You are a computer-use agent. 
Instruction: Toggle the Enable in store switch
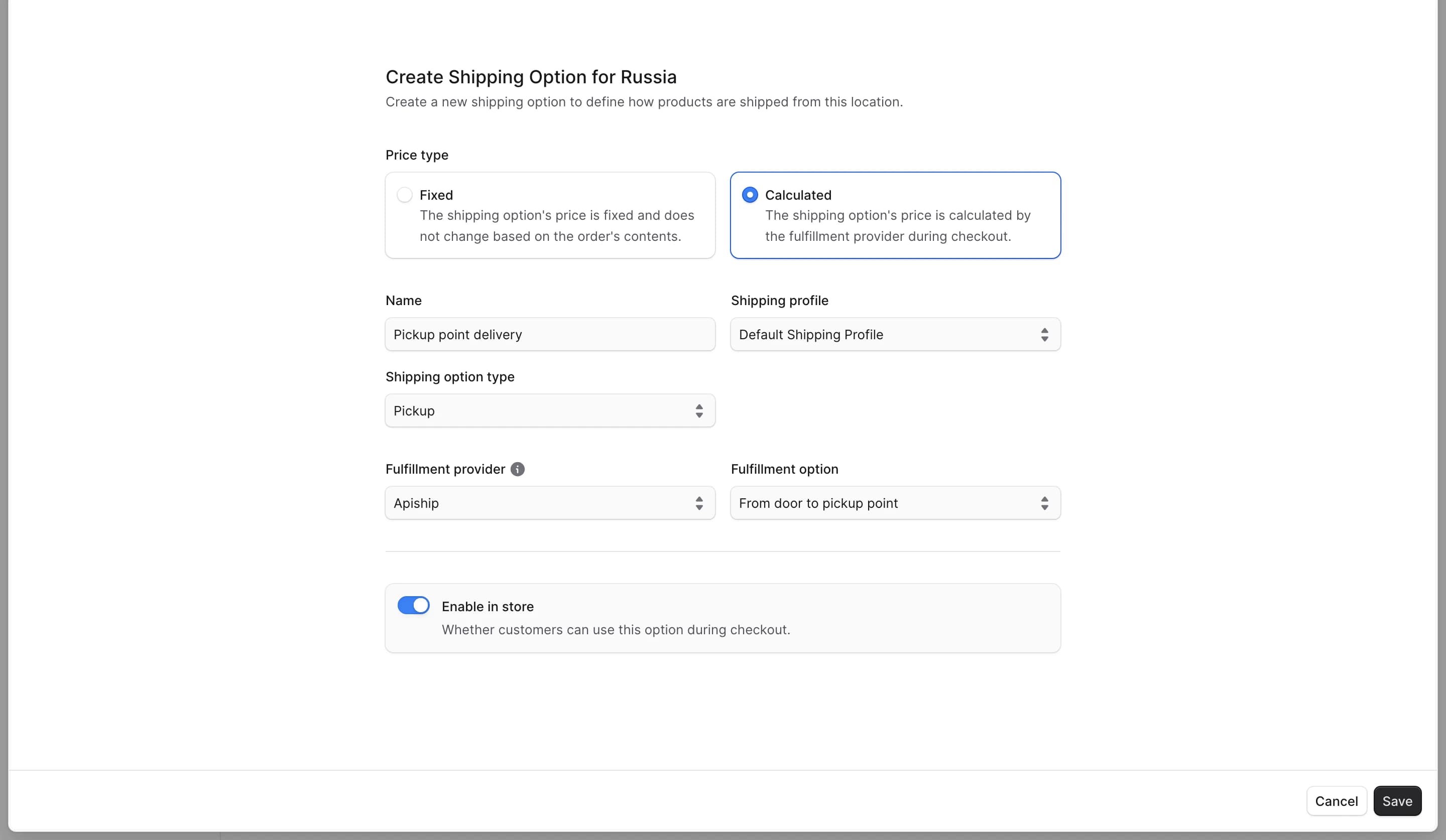pos(413,606)
